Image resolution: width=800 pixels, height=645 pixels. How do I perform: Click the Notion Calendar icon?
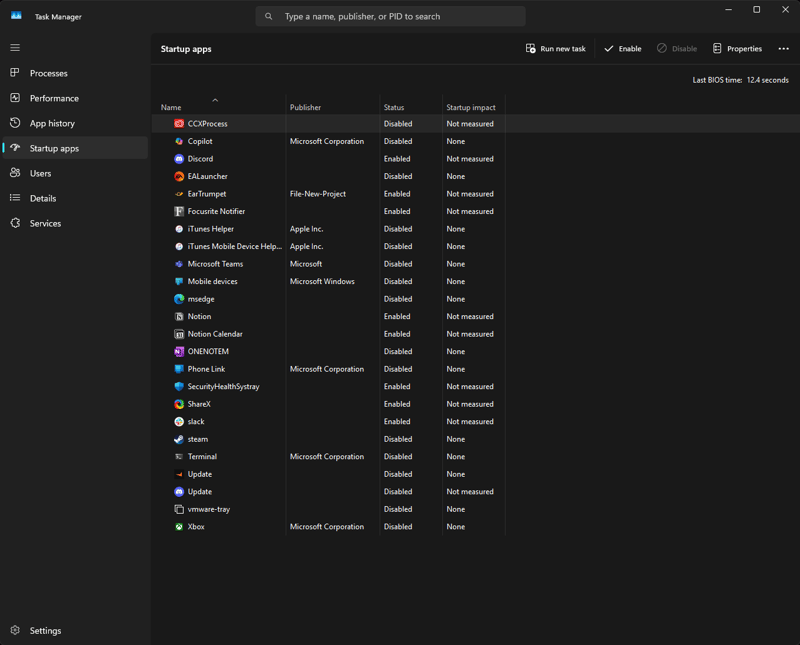pos(179,334)
